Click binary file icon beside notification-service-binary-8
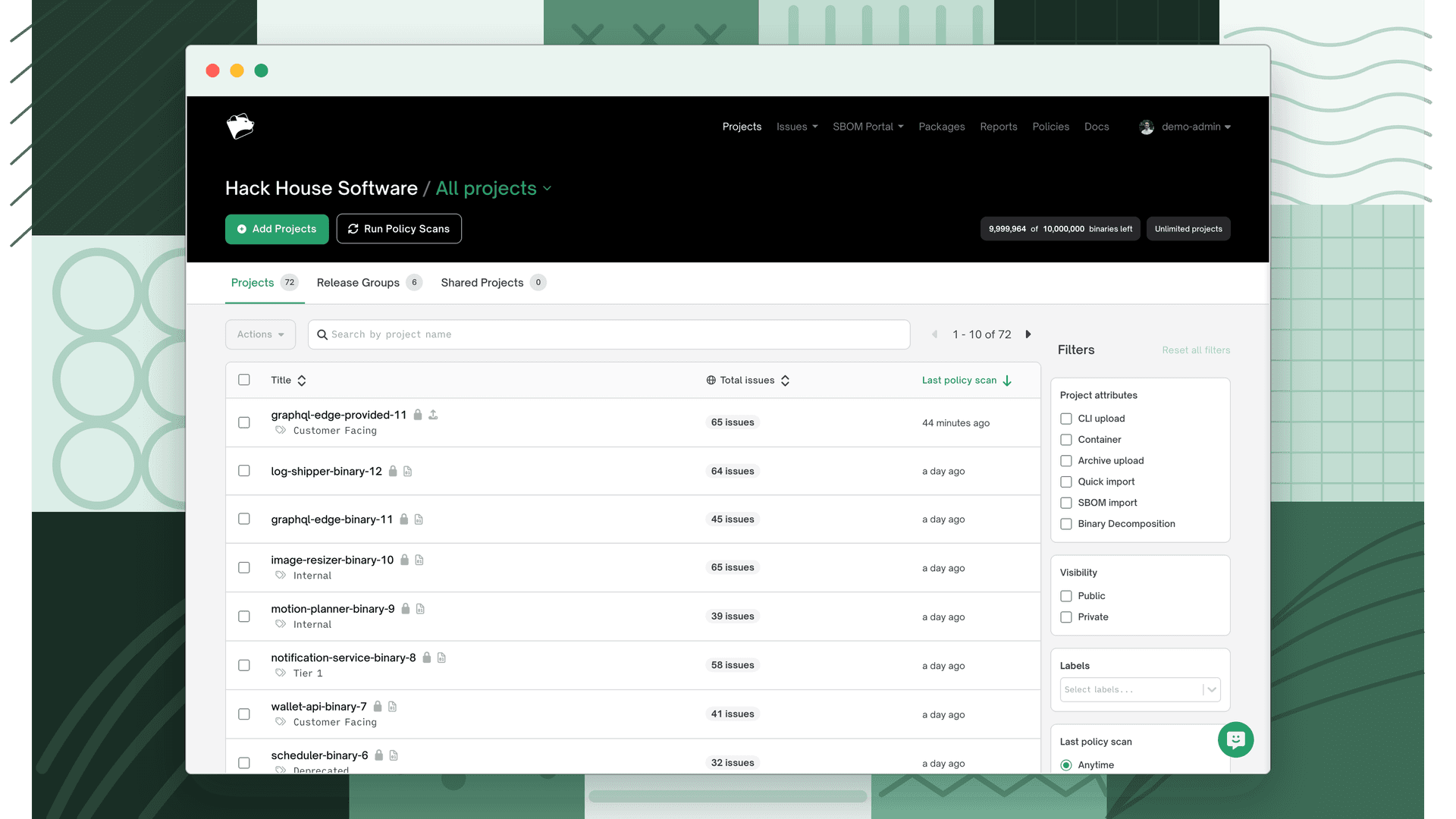The width and height of the screenshot is (1456, 819). click(441, 657)
